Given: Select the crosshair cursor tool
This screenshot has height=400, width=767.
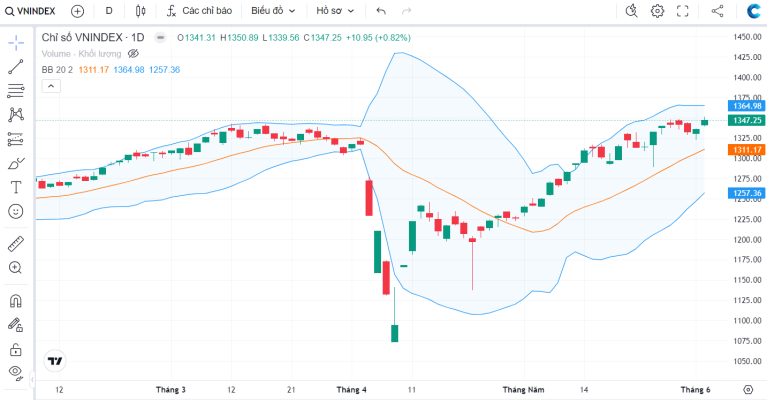Looking at the screenshot, I should [16, 43].
